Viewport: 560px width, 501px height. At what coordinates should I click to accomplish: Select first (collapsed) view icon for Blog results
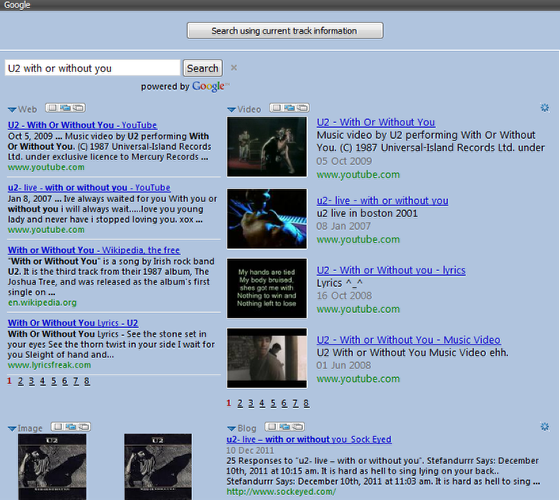tap(271, 427)
